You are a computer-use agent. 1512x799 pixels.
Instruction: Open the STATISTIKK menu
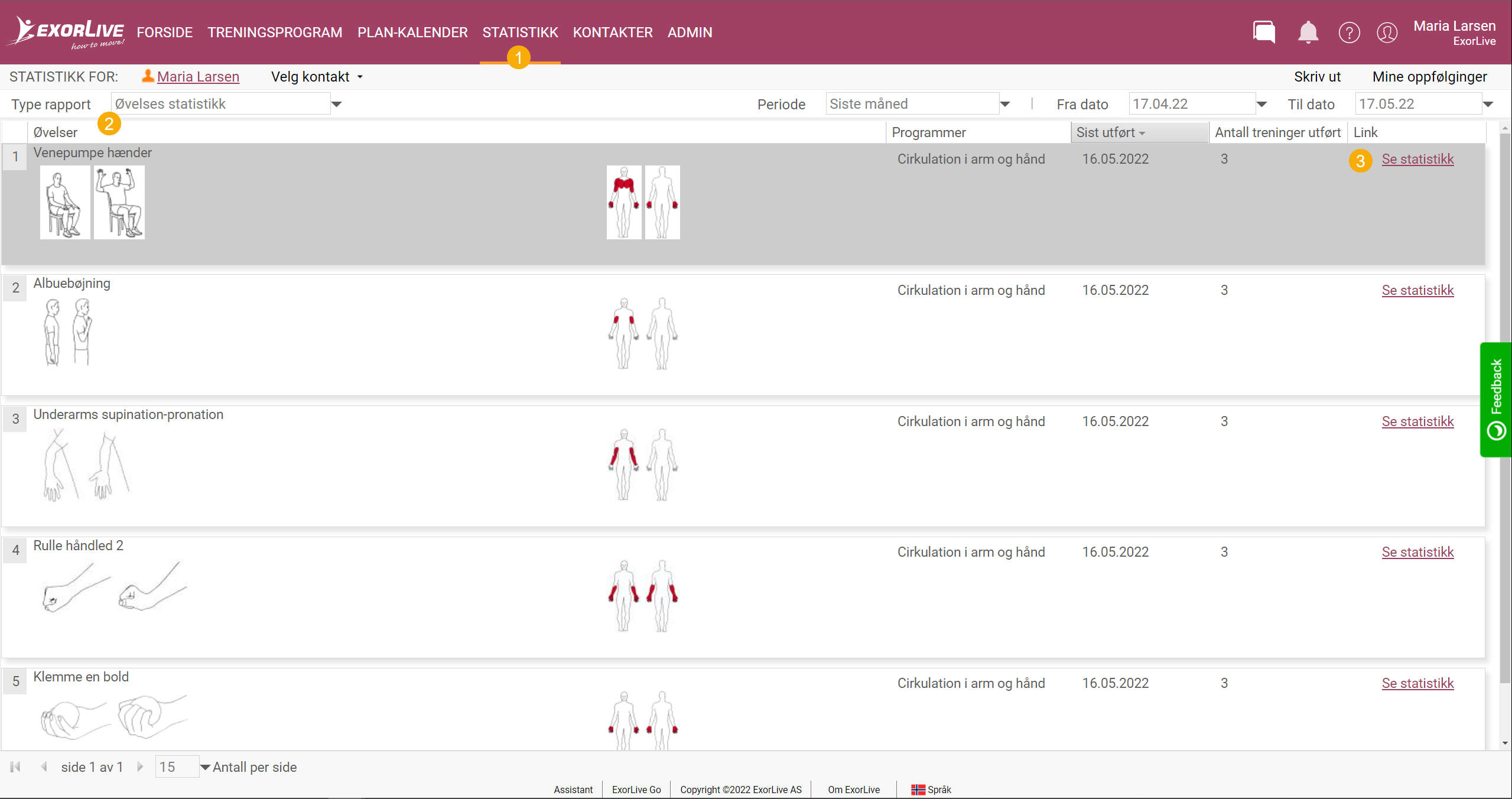pos(520,33)
